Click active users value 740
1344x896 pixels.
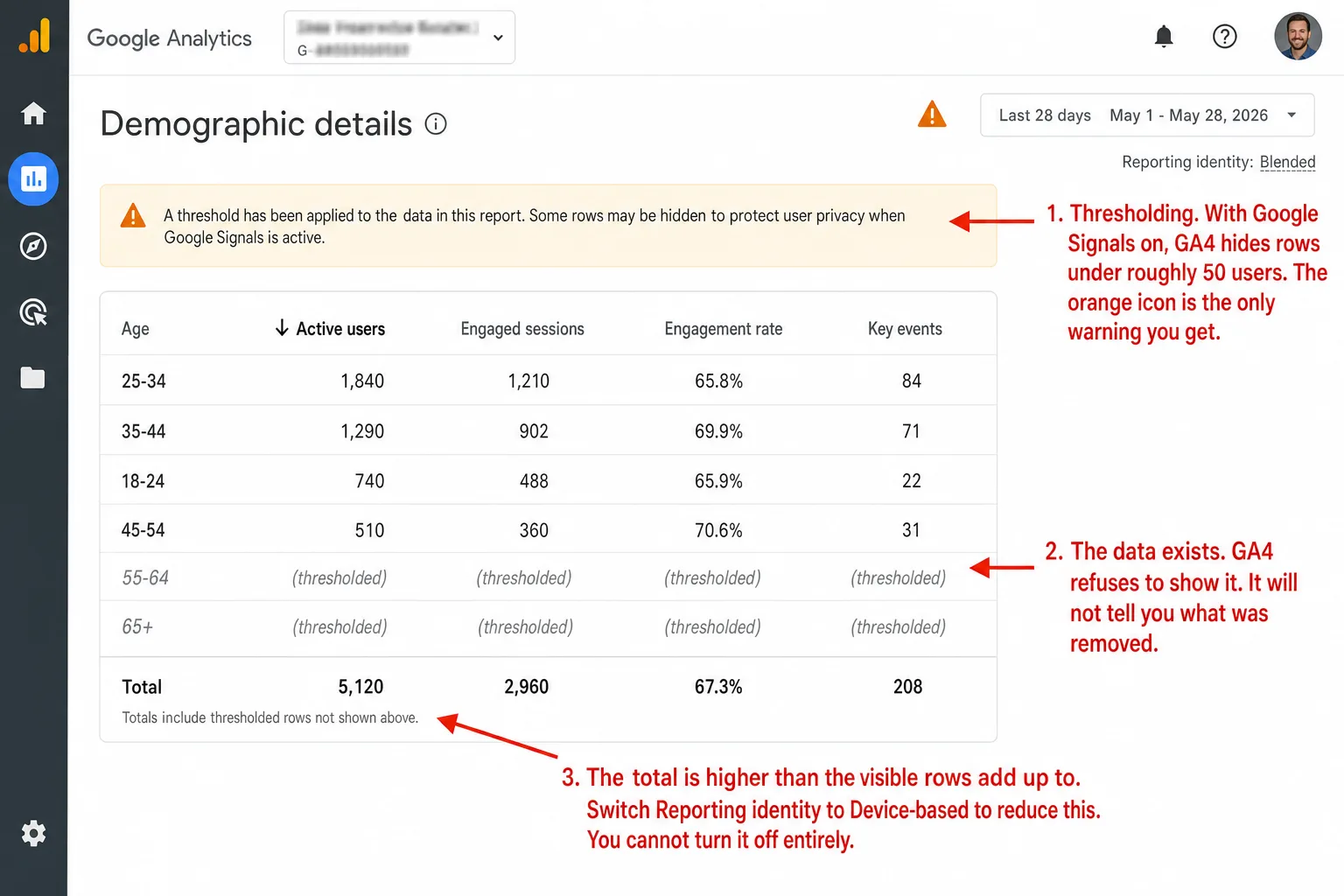[369, 481]
